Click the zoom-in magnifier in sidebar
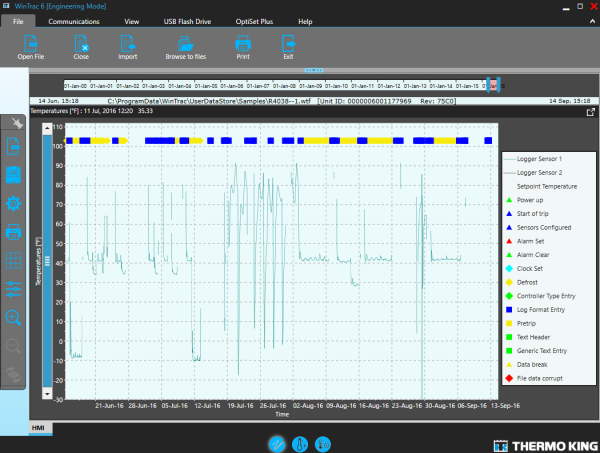The image size is (600, 453). coord(14,318)
